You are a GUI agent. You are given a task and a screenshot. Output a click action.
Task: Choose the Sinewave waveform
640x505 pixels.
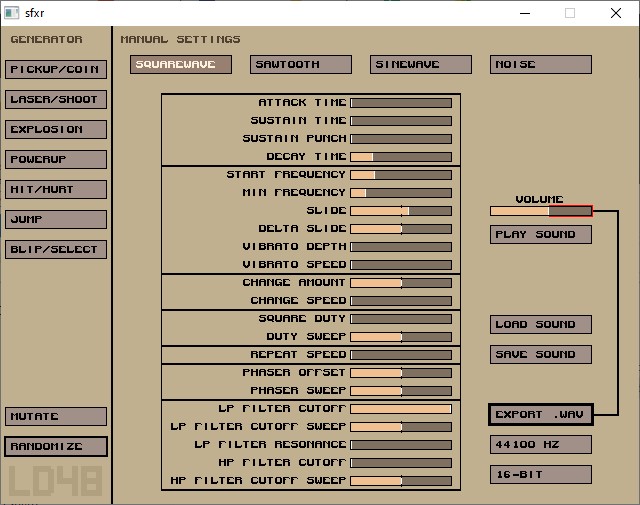coord(421,65)
